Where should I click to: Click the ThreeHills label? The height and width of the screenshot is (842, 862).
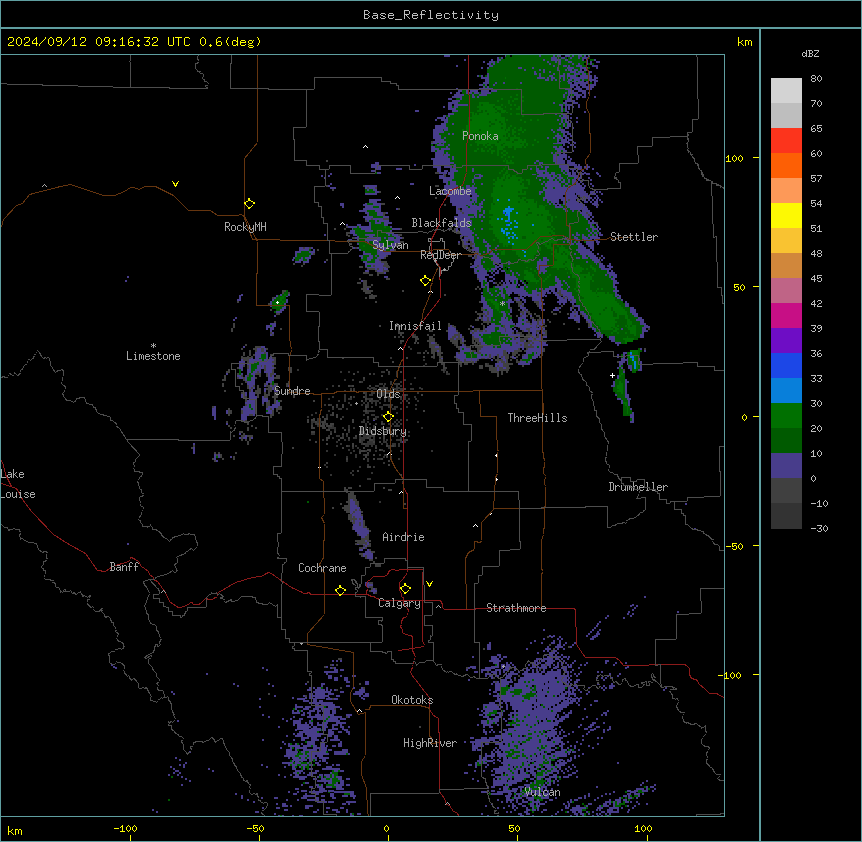pos(538,418)
